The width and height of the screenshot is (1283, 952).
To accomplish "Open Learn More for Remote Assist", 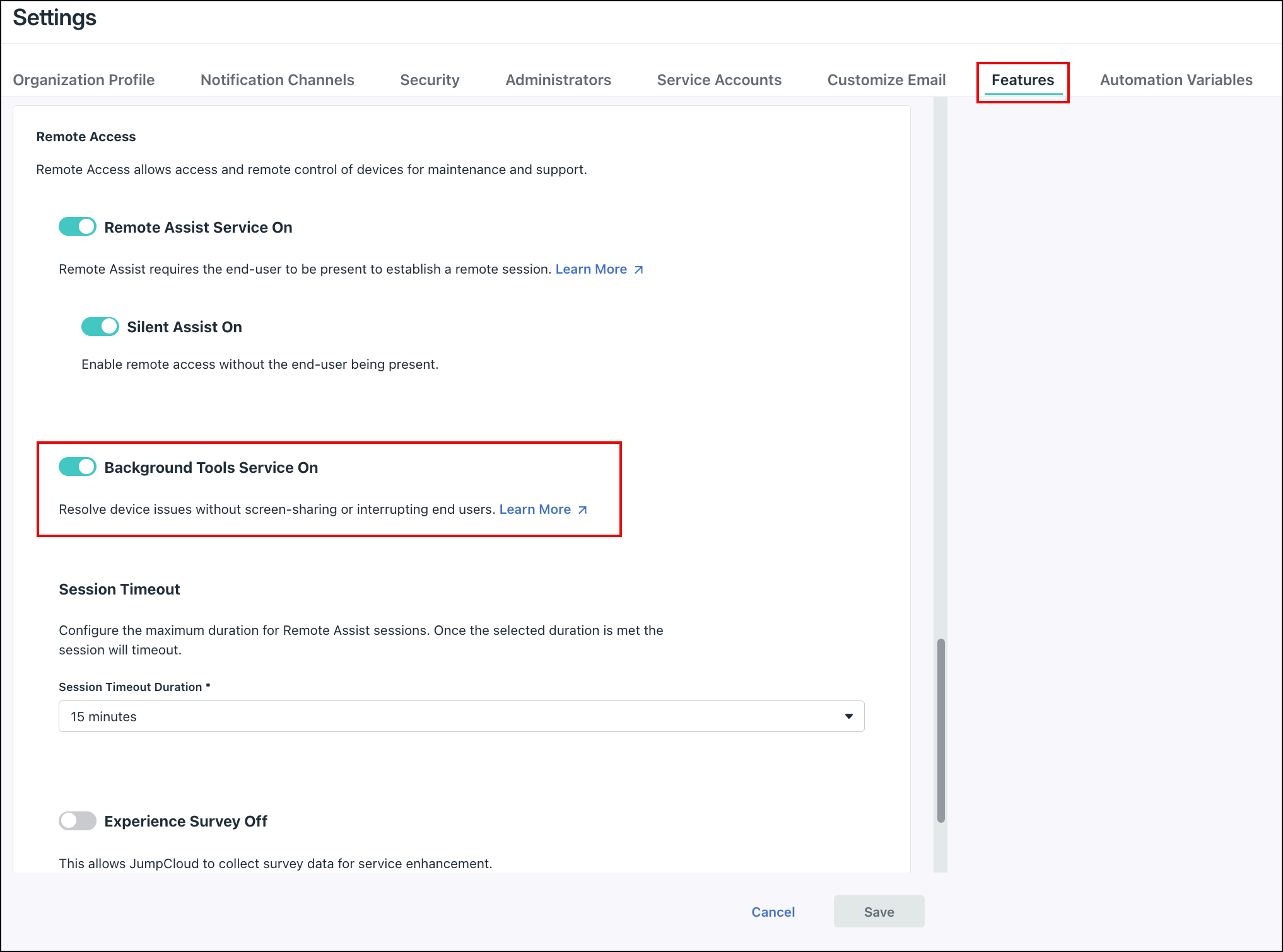I will click(x=591, y=269).
